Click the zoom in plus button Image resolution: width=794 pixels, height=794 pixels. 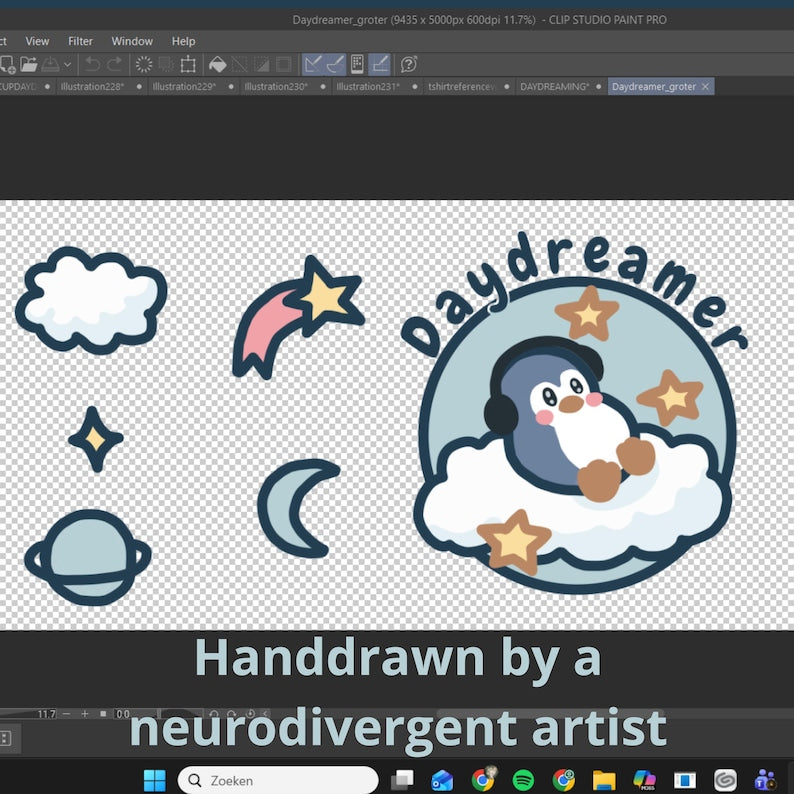point(85,714)
